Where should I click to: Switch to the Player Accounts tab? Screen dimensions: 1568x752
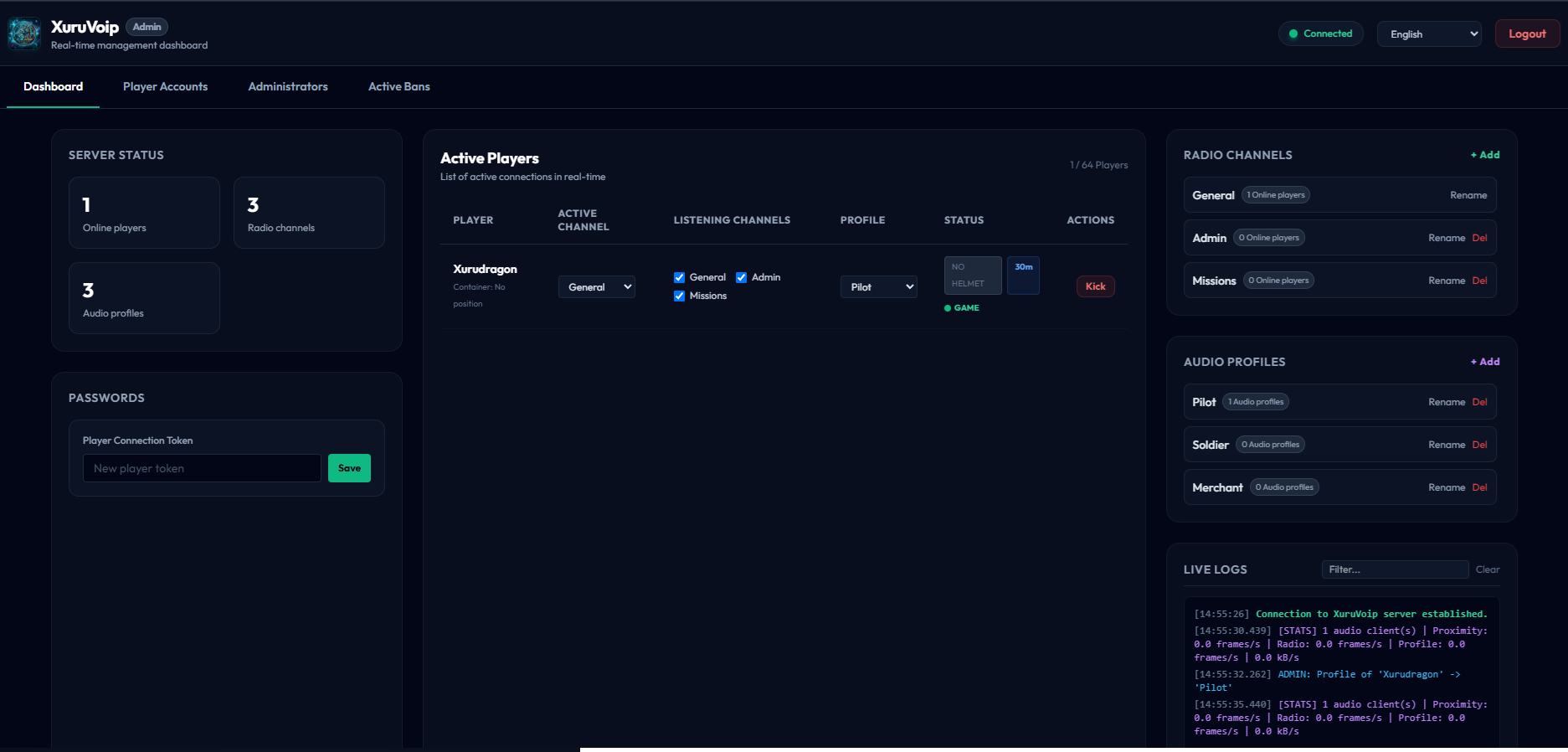click(165, 87)
